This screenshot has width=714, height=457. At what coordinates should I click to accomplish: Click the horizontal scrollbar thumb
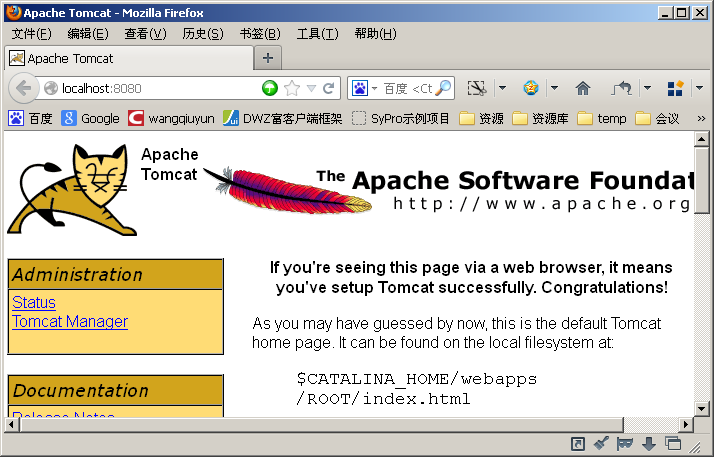click(321, 425)
